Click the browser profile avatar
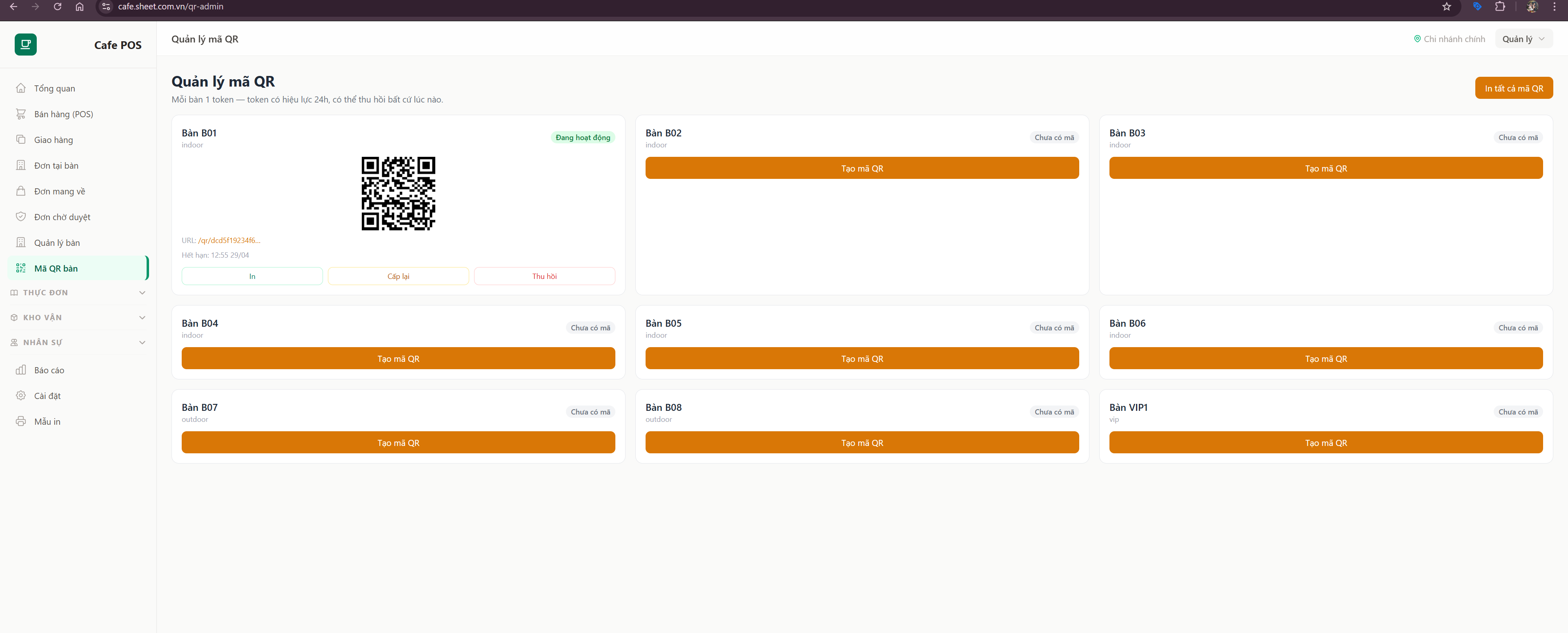Screen dimensions: 1568x633 pyautogui.click(x=1532, y=7)
